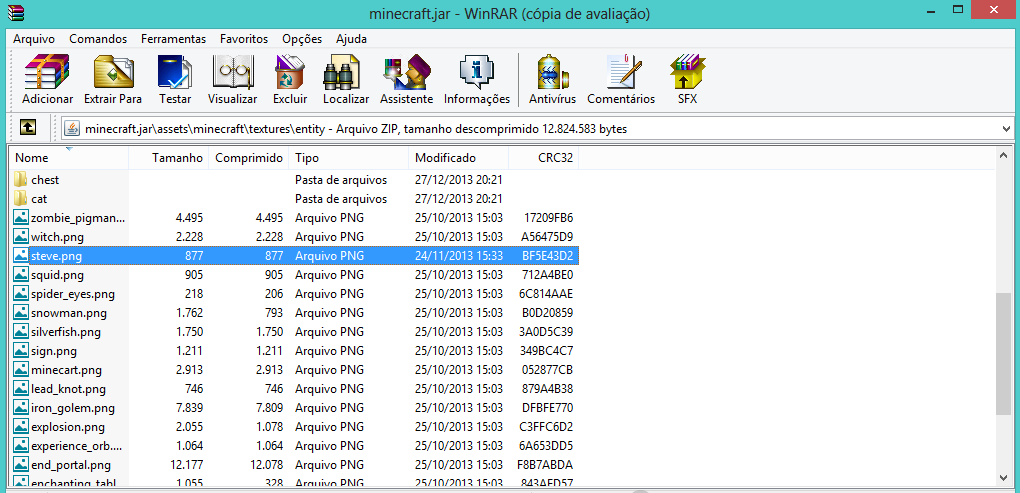Screen dimensions: 1020x493
Task: Open the Opções menu
Action: coord(302,39)
